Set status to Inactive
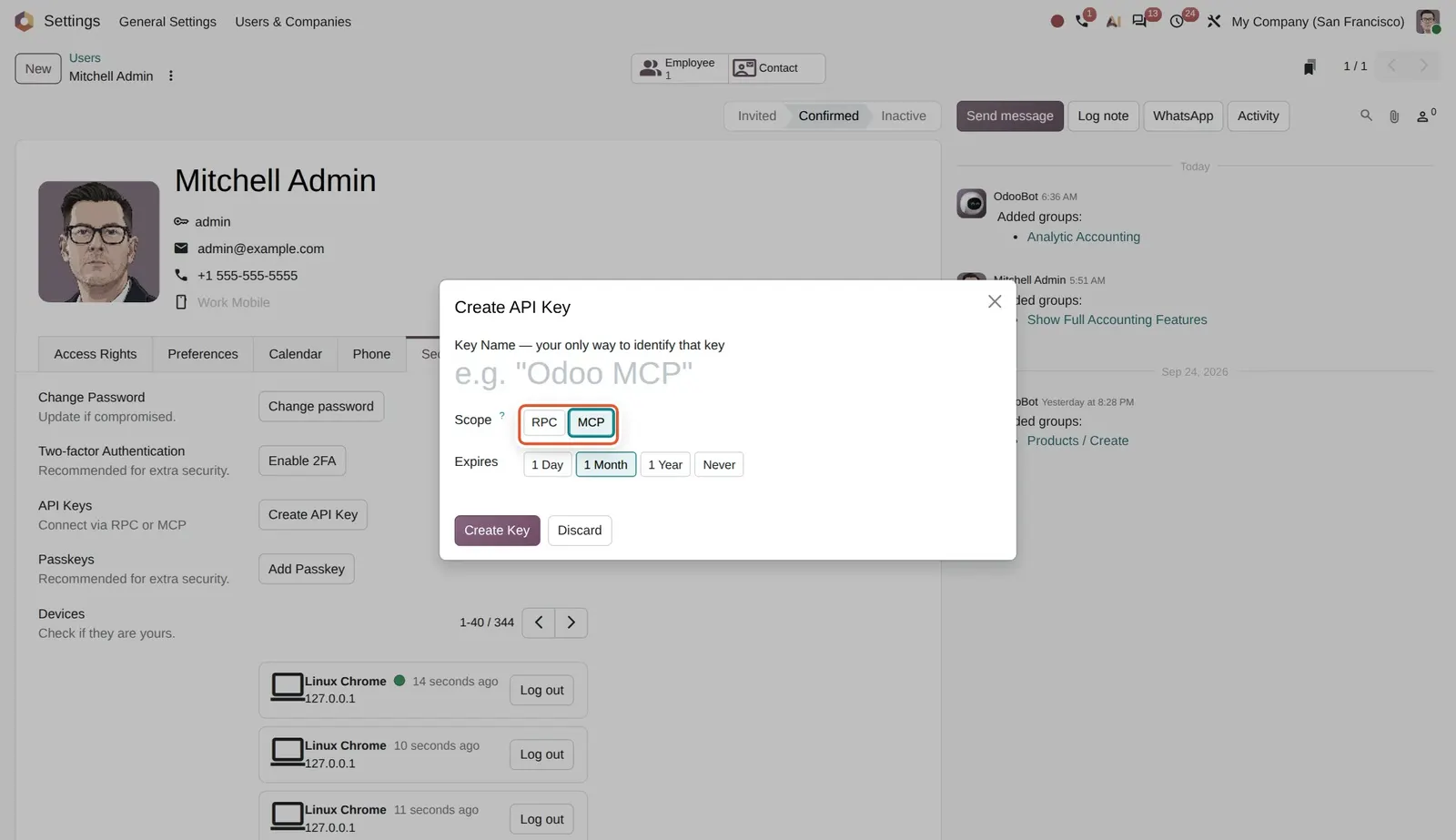This screenshot has width=1456, height=840. [x=904, y=116]
